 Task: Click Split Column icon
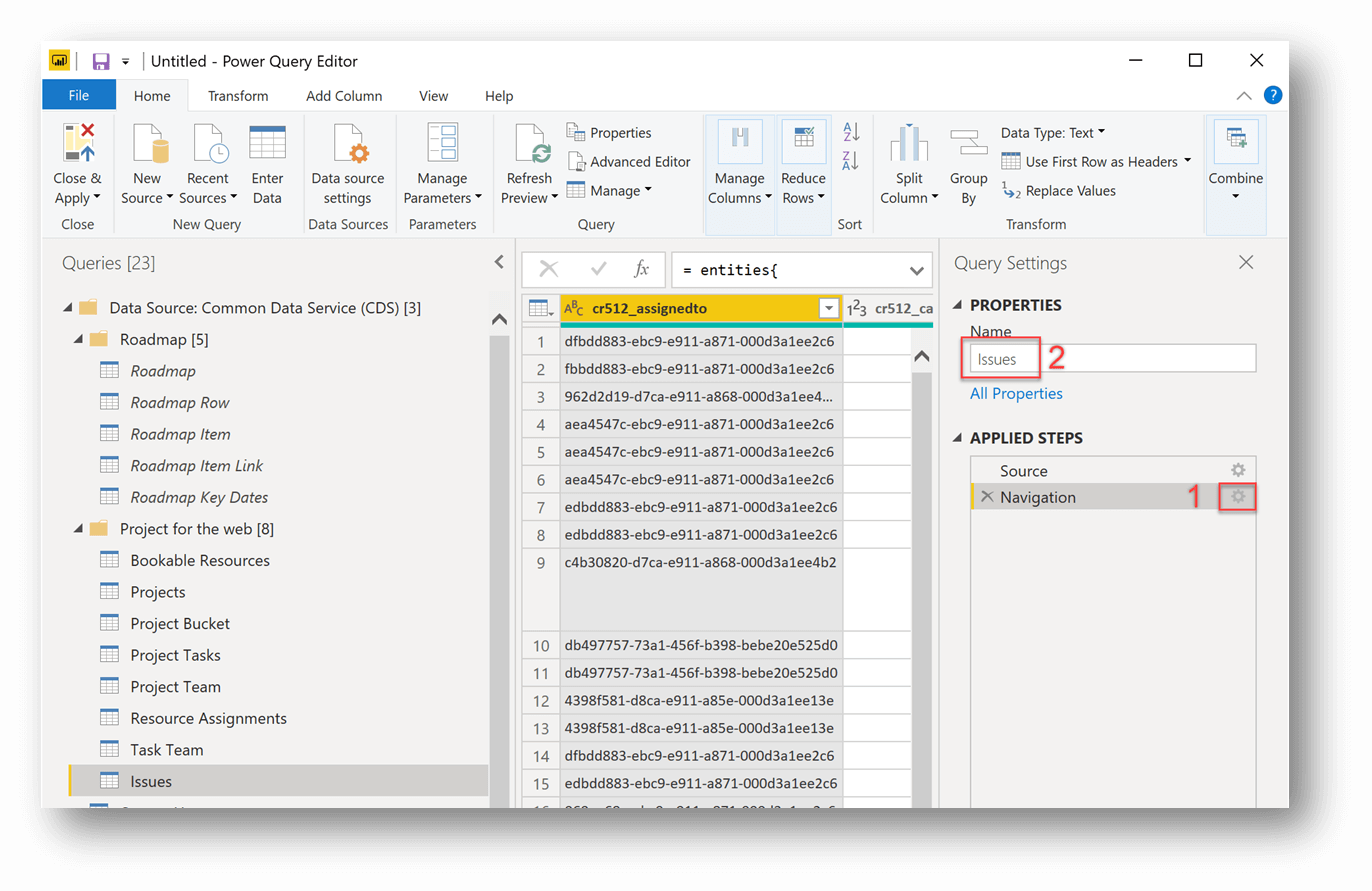tap(909, 144)
